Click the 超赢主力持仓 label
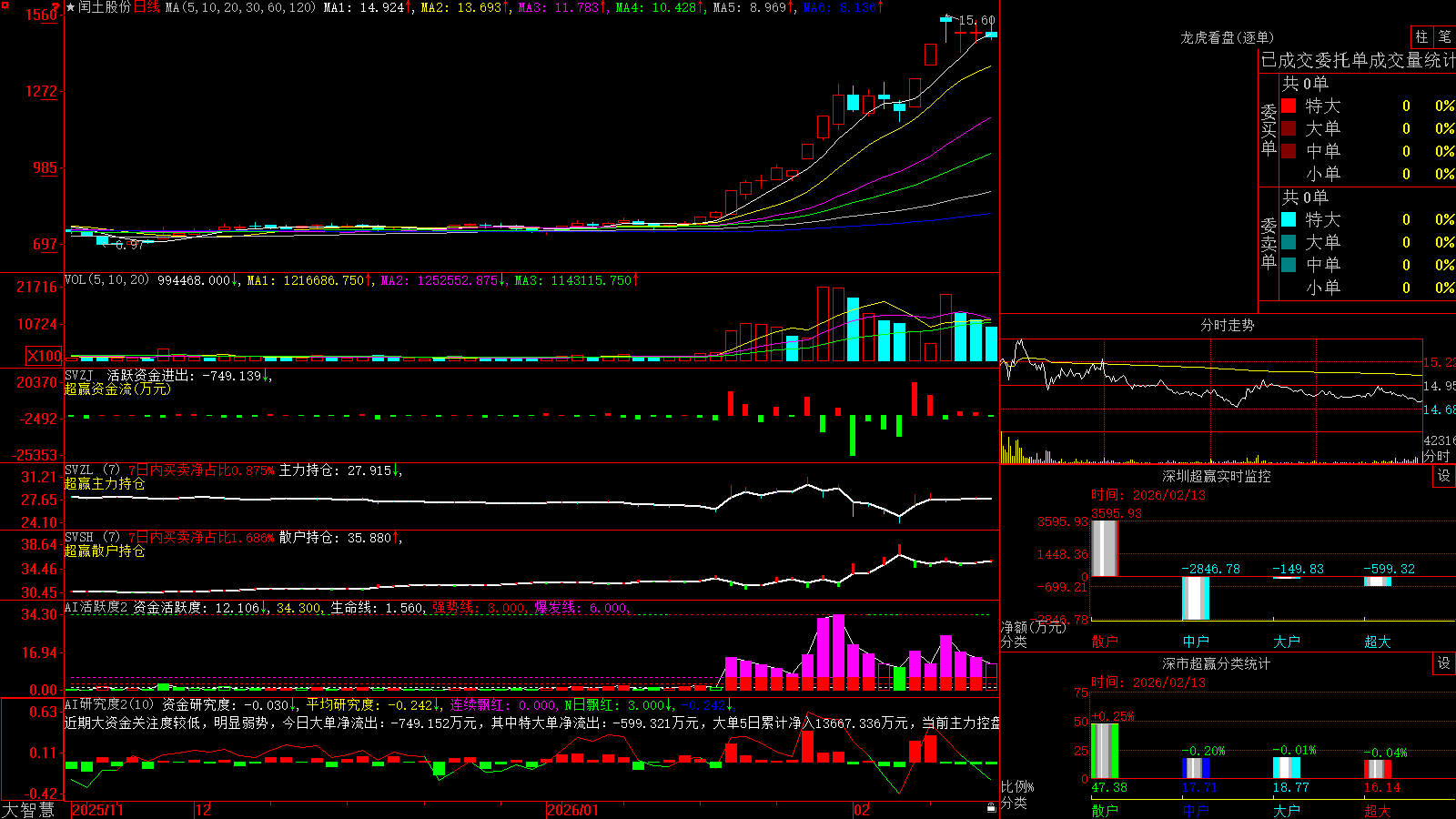This screenshot has height=819, width=1456. pyautogui.click(x=105, y=483)
